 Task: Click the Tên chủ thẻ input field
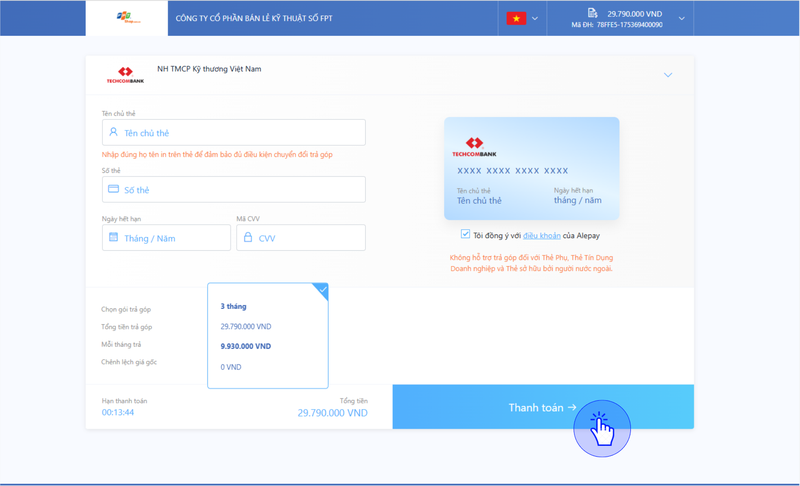pos(234,133)
